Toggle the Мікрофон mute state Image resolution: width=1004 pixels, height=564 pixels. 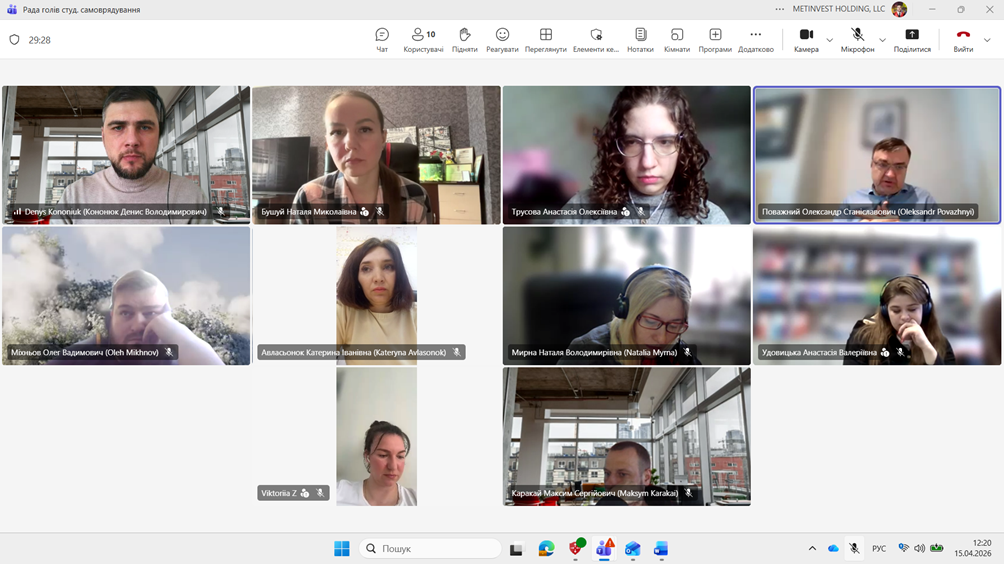click(x=857, y=39)
